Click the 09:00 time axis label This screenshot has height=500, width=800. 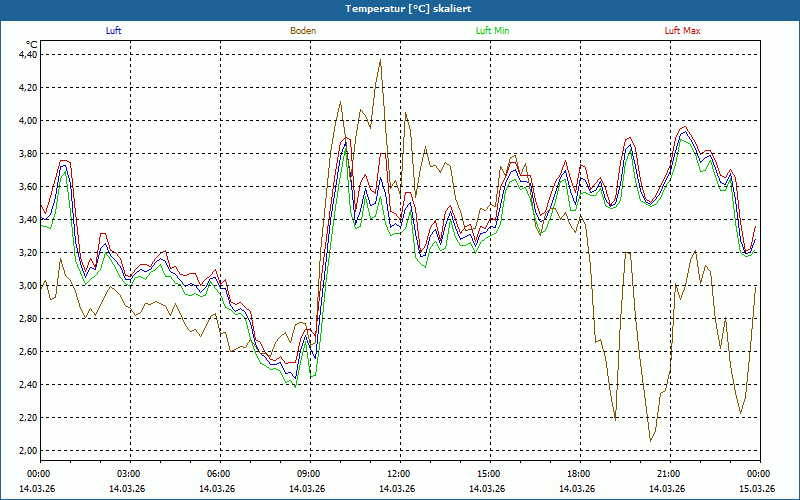tap(307, 473)
